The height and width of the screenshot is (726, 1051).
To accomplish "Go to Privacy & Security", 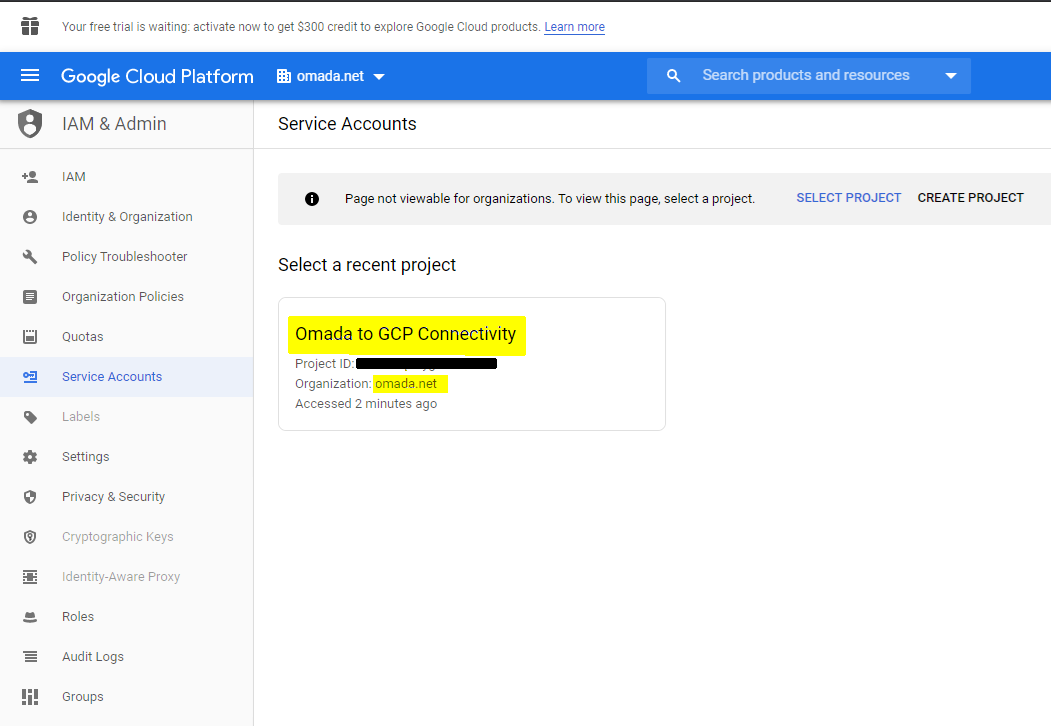I will coord(127,497).
